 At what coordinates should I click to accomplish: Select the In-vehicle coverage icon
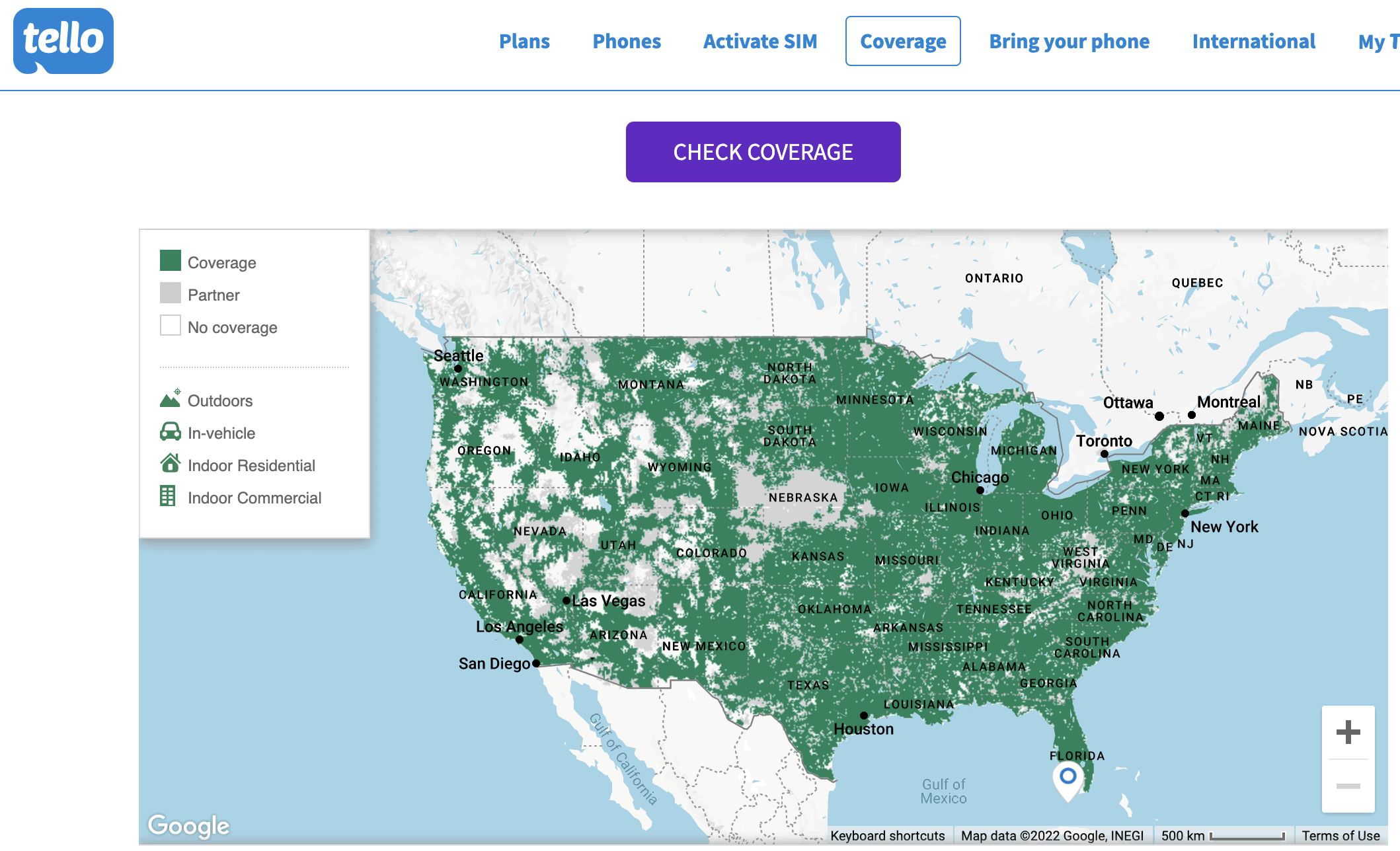click(x=170, y=433)
